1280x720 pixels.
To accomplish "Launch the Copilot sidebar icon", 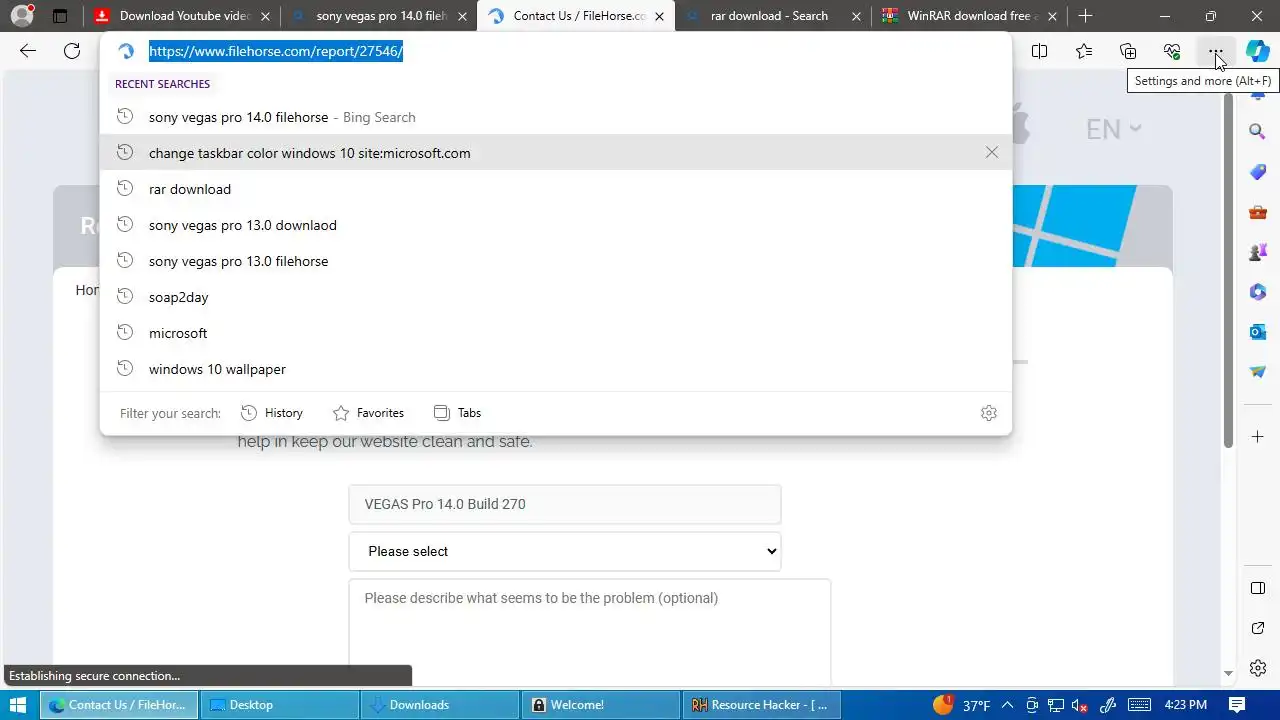I will (1258, 51).
